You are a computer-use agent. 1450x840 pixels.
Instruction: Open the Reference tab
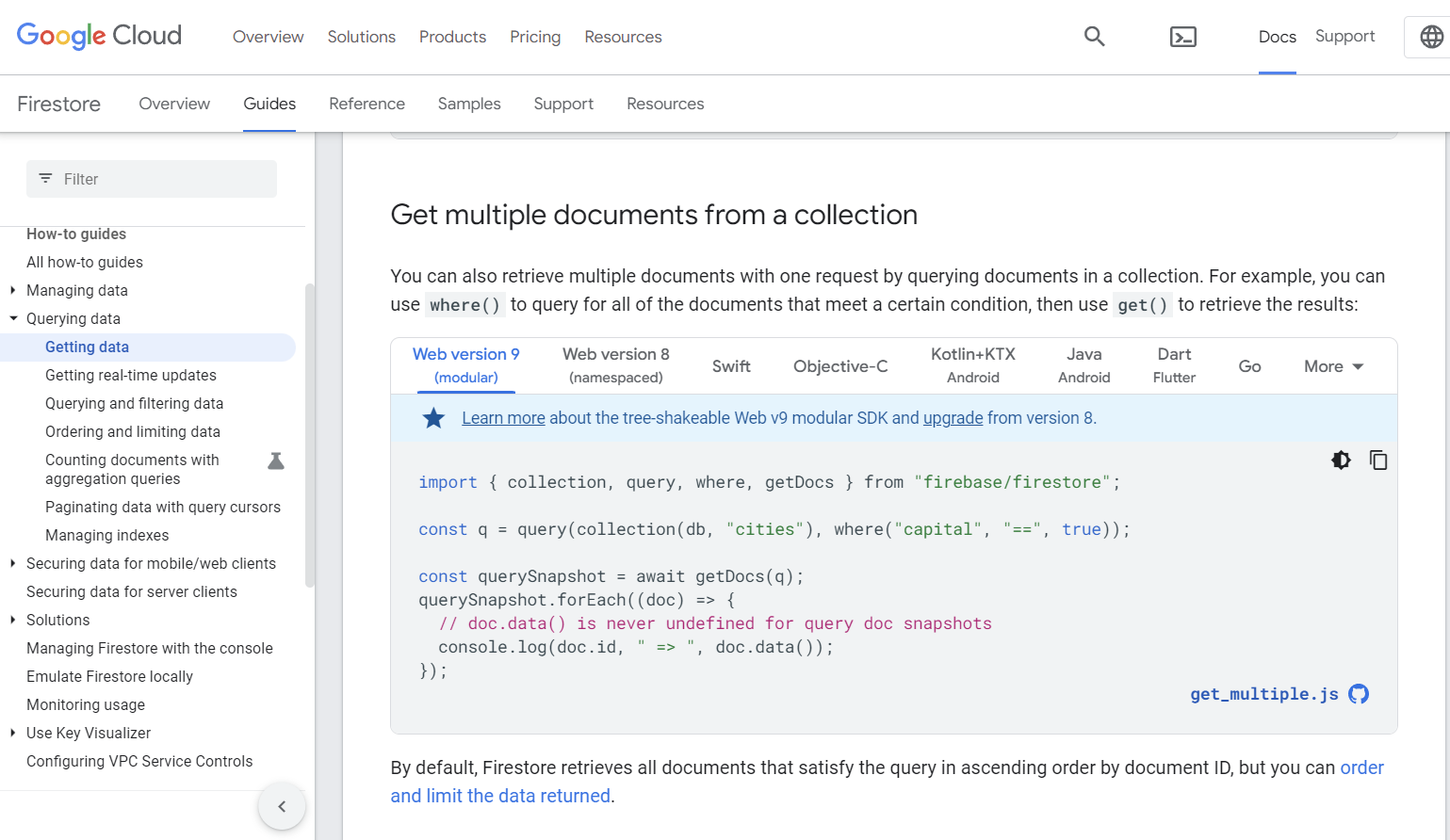pyautogui.click(x=367, y=104)
